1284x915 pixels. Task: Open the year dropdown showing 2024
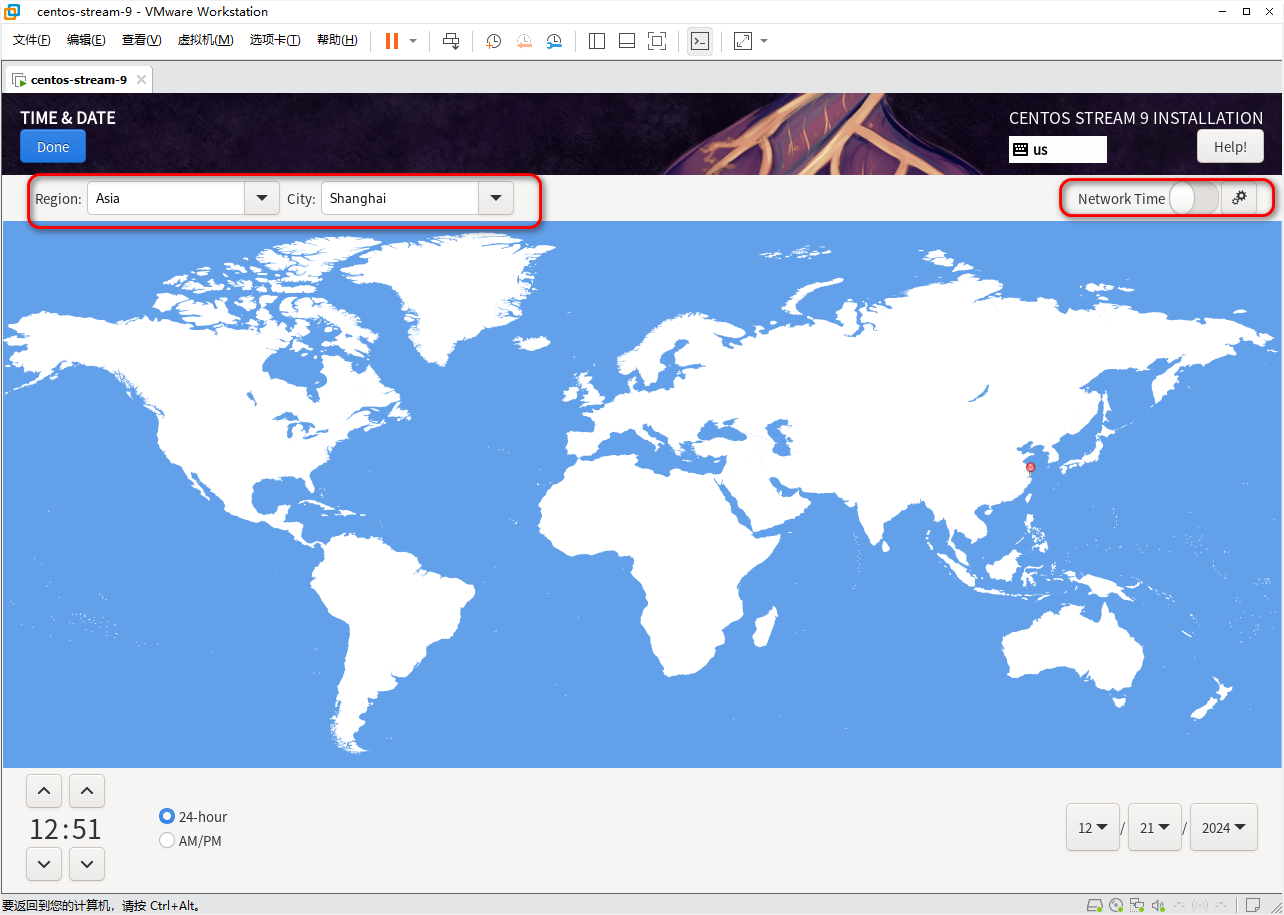[1224, 827]
